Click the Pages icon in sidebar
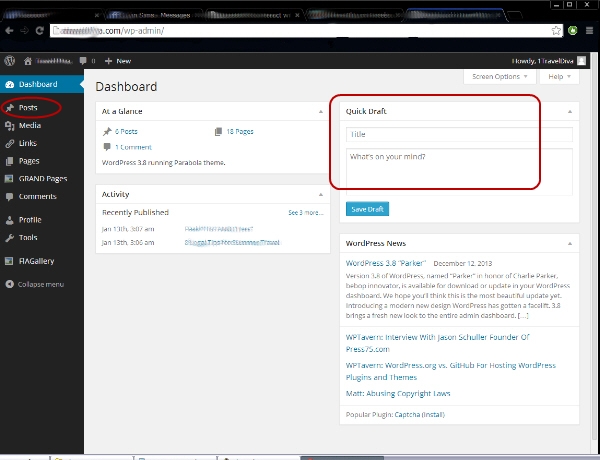Image resolution: width=600 pixels, height=460 pixels. (x=10, y=161)
